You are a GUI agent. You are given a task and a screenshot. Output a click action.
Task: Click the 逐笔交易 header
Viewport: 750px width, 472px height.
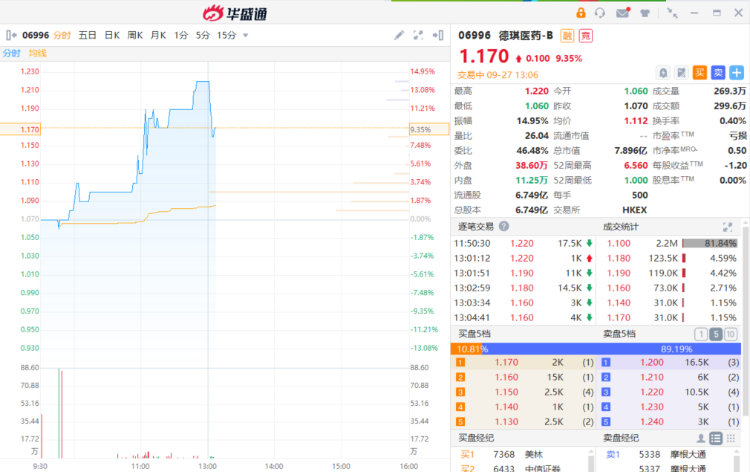click(476, 226)
